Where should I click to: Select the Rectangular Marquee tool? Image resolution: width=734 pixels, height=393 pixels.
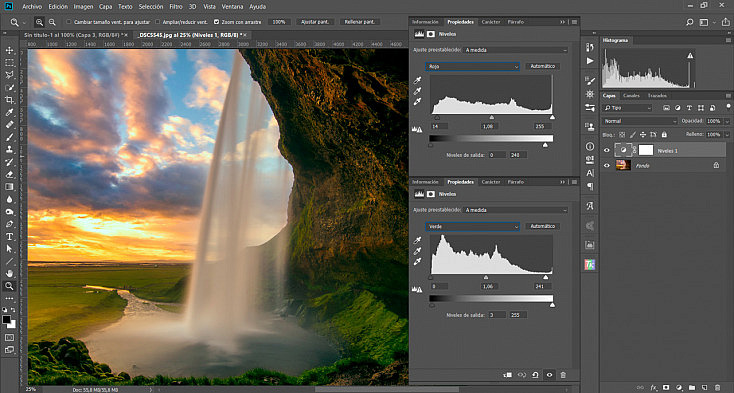(x=9, y=63)
